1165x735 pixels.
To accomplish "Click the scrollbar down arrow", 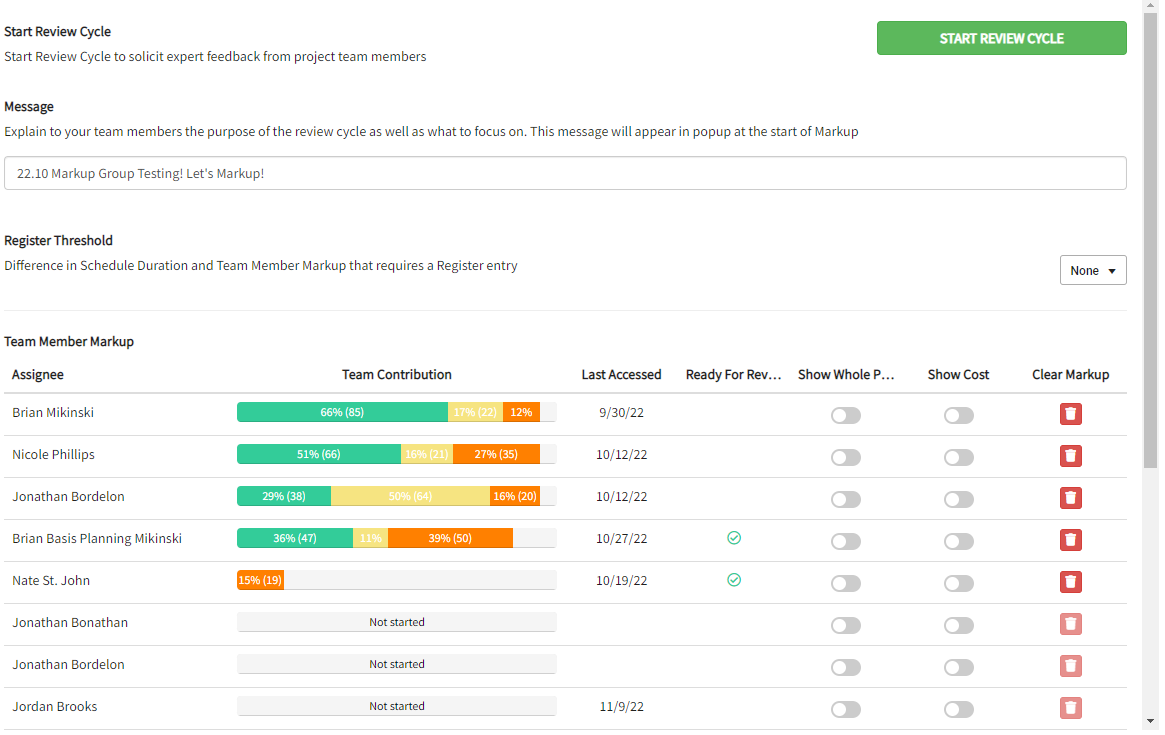I will click(1150, 721).
